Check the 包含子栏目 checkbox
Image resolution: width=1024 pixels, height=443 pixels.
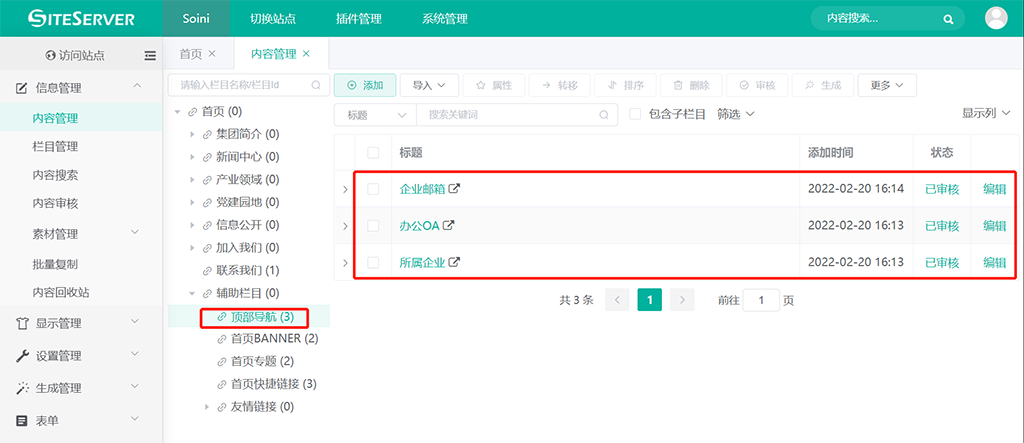(635, 114)
